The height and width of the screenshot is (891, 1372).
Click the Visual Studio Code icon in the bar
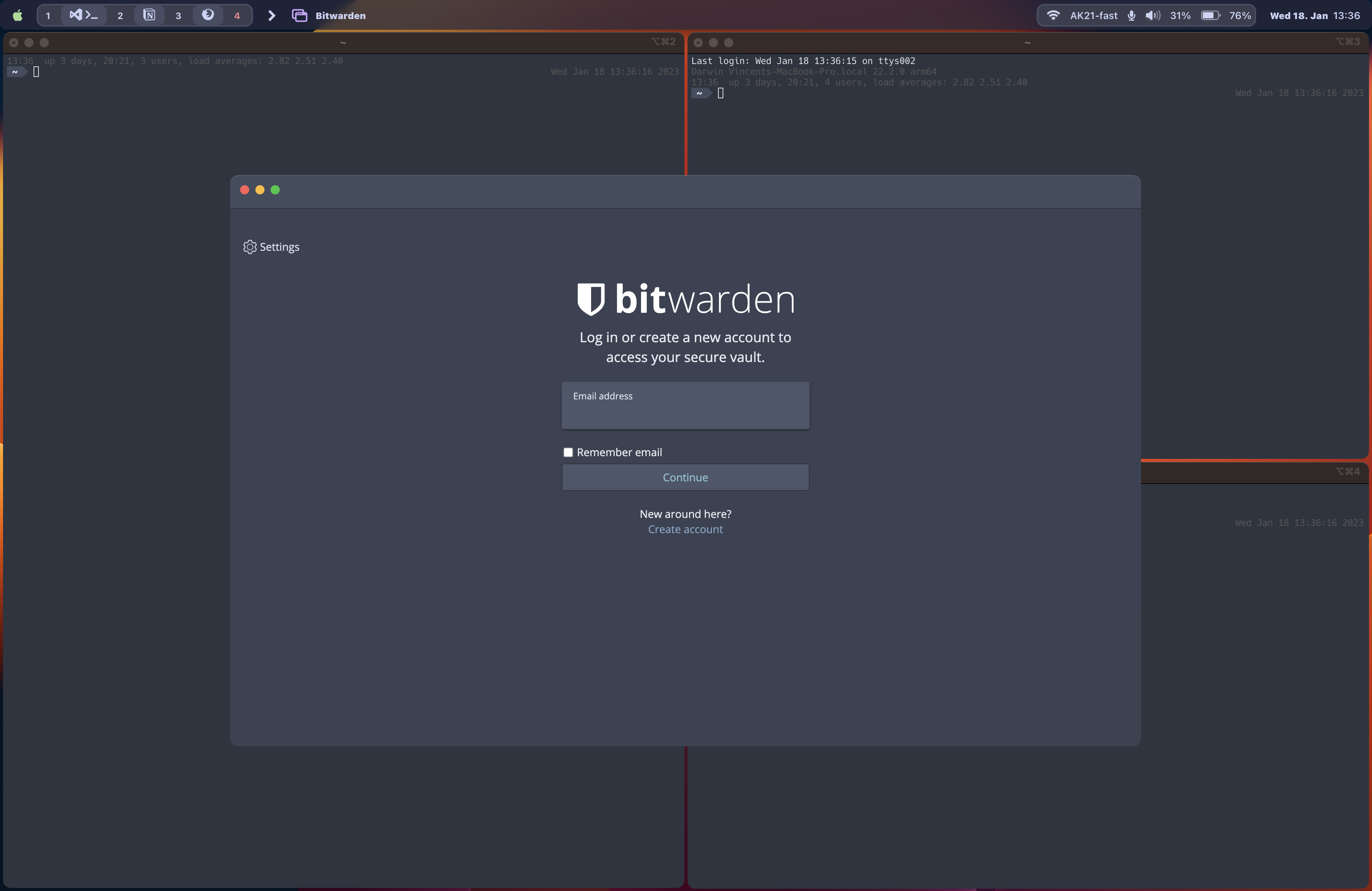(x=75, y=15)
